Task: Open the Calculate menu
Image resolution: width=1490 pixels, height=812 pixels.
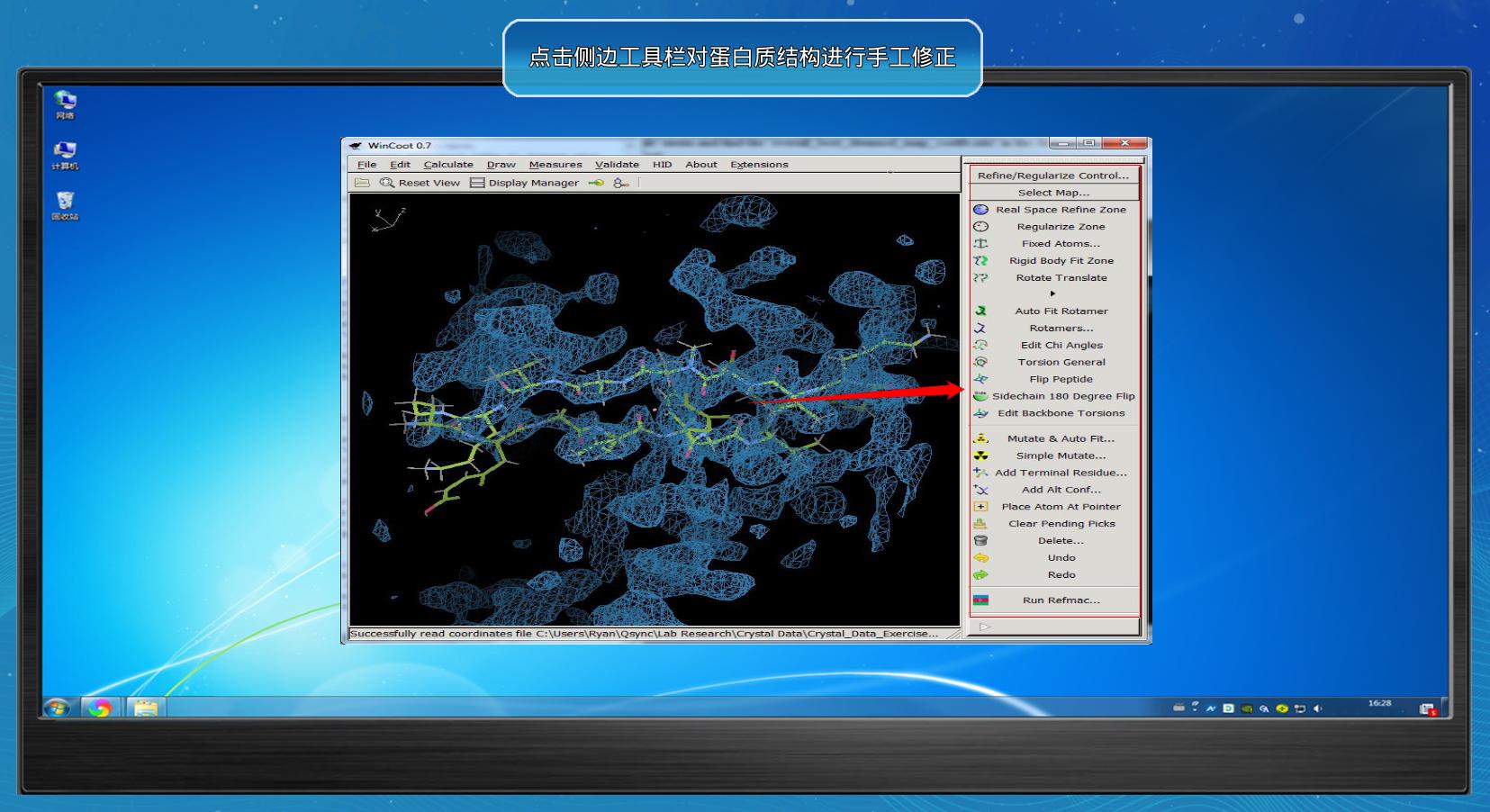Action: 448,165
